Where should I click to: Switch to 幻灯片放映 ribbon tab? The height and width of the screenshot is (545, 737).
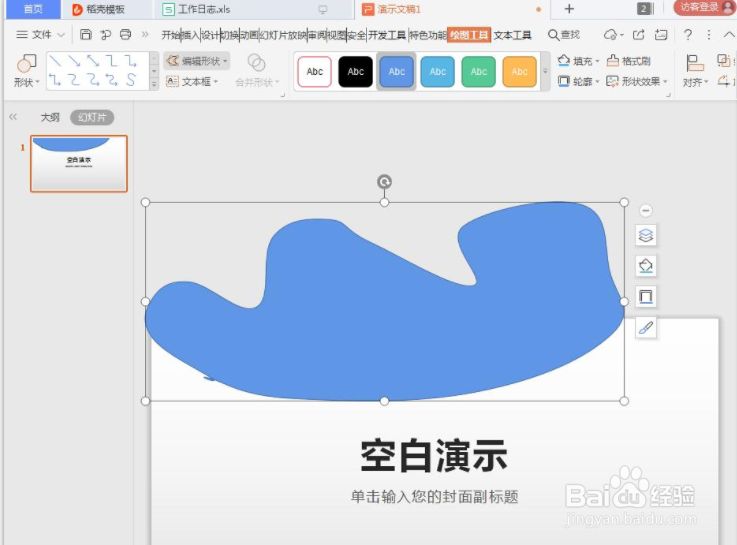pyautogui.click(x=283, y=35)
